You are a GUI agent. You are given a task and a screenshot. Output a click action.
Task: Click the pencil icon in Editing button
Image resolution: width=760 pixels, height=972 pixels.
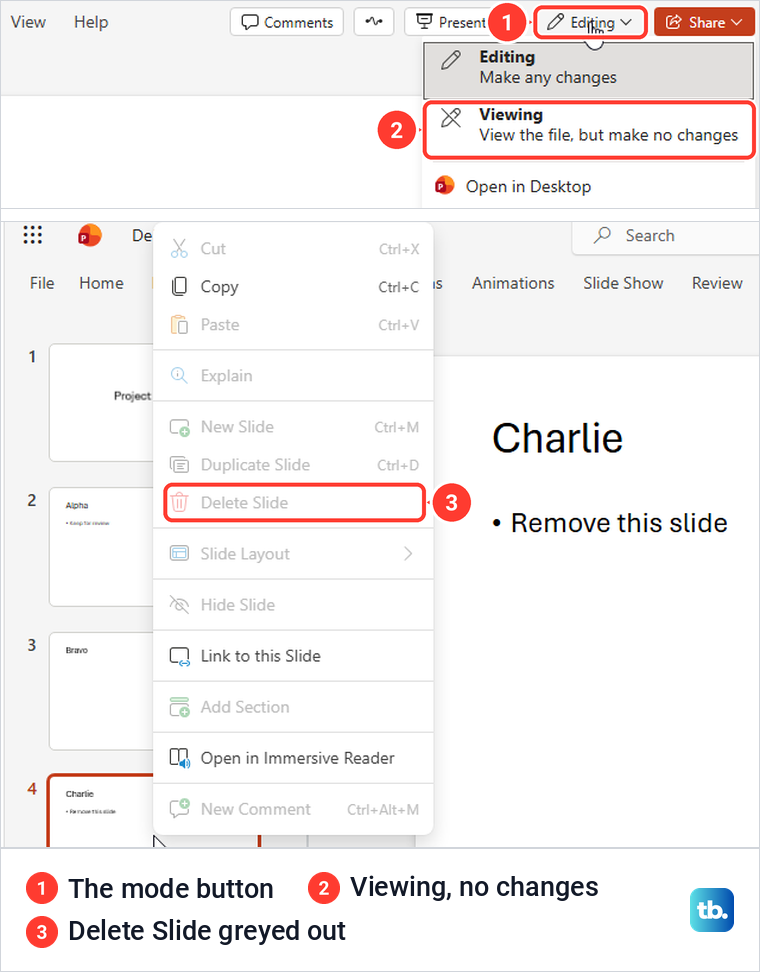(x=555, y=22)
